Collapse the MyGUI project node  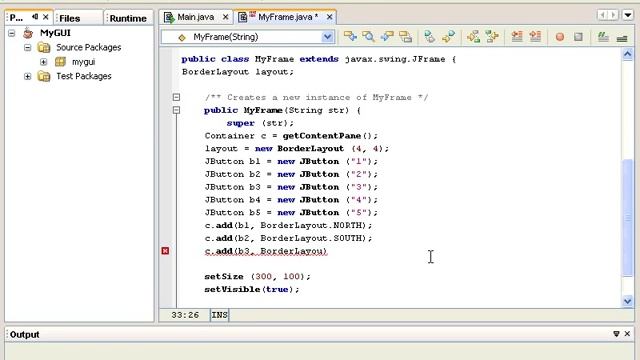[11, 33]
